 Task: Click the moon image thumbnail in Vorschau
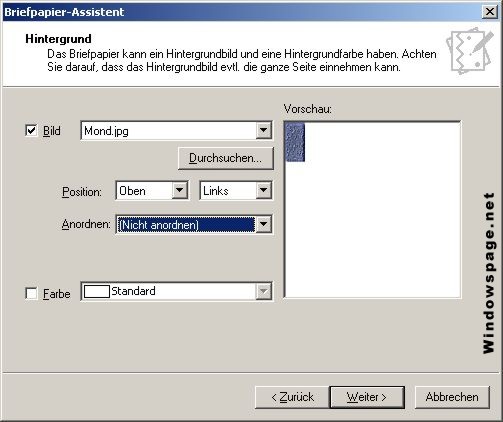click(295, 142)
